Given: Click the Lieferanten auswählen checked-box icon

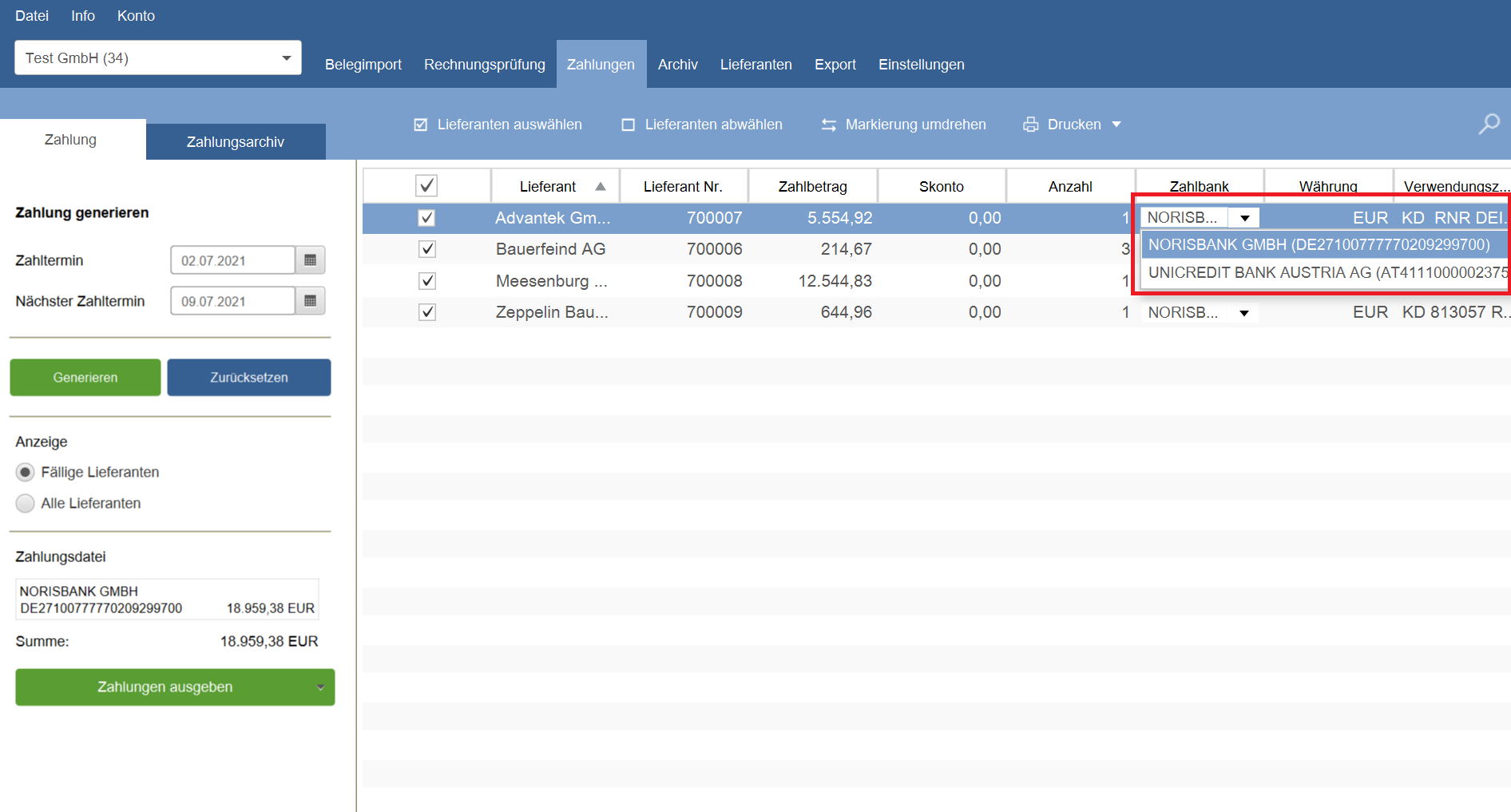Looking at the screenshot, I should coord(421,125).
